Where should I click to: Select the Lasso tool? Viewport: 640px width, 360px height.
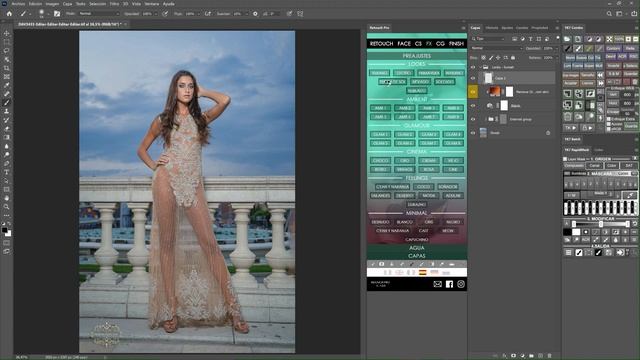[x=6, y=51]
